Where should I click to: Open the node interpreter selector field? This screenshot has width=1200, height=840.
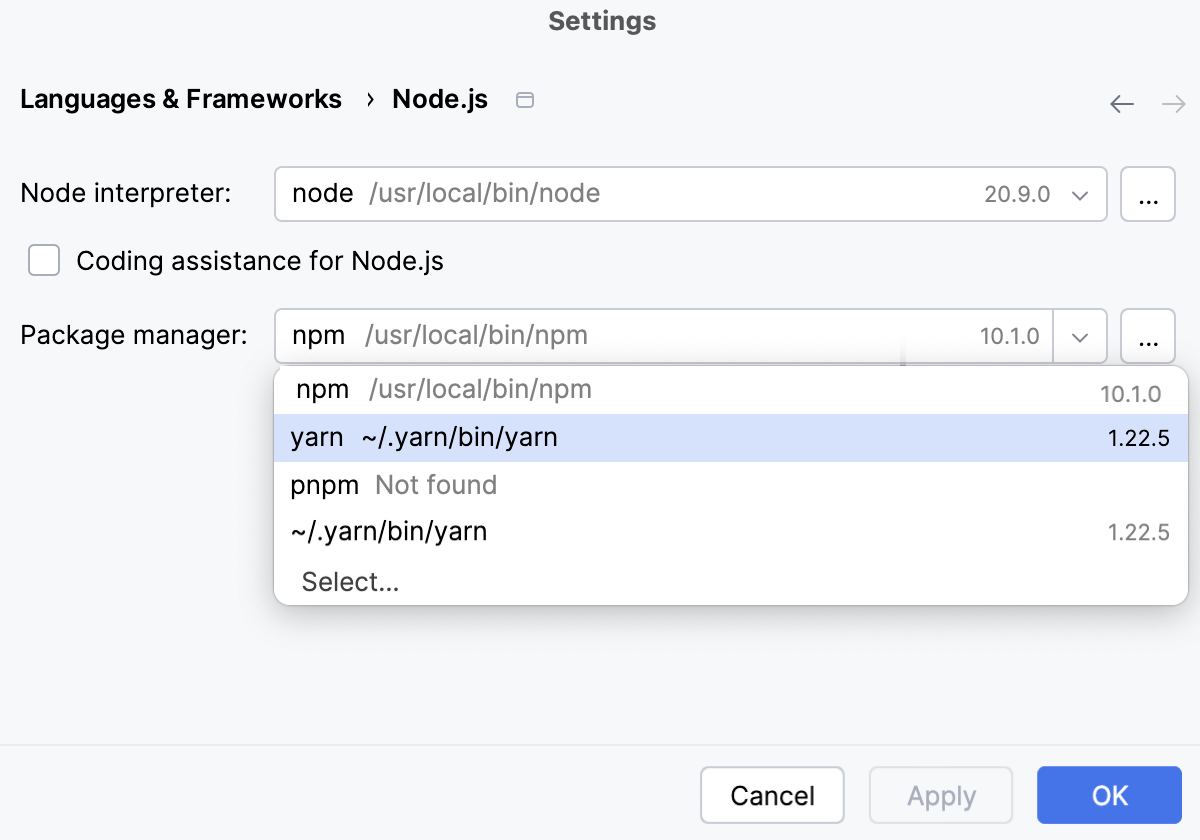[600, 194]
